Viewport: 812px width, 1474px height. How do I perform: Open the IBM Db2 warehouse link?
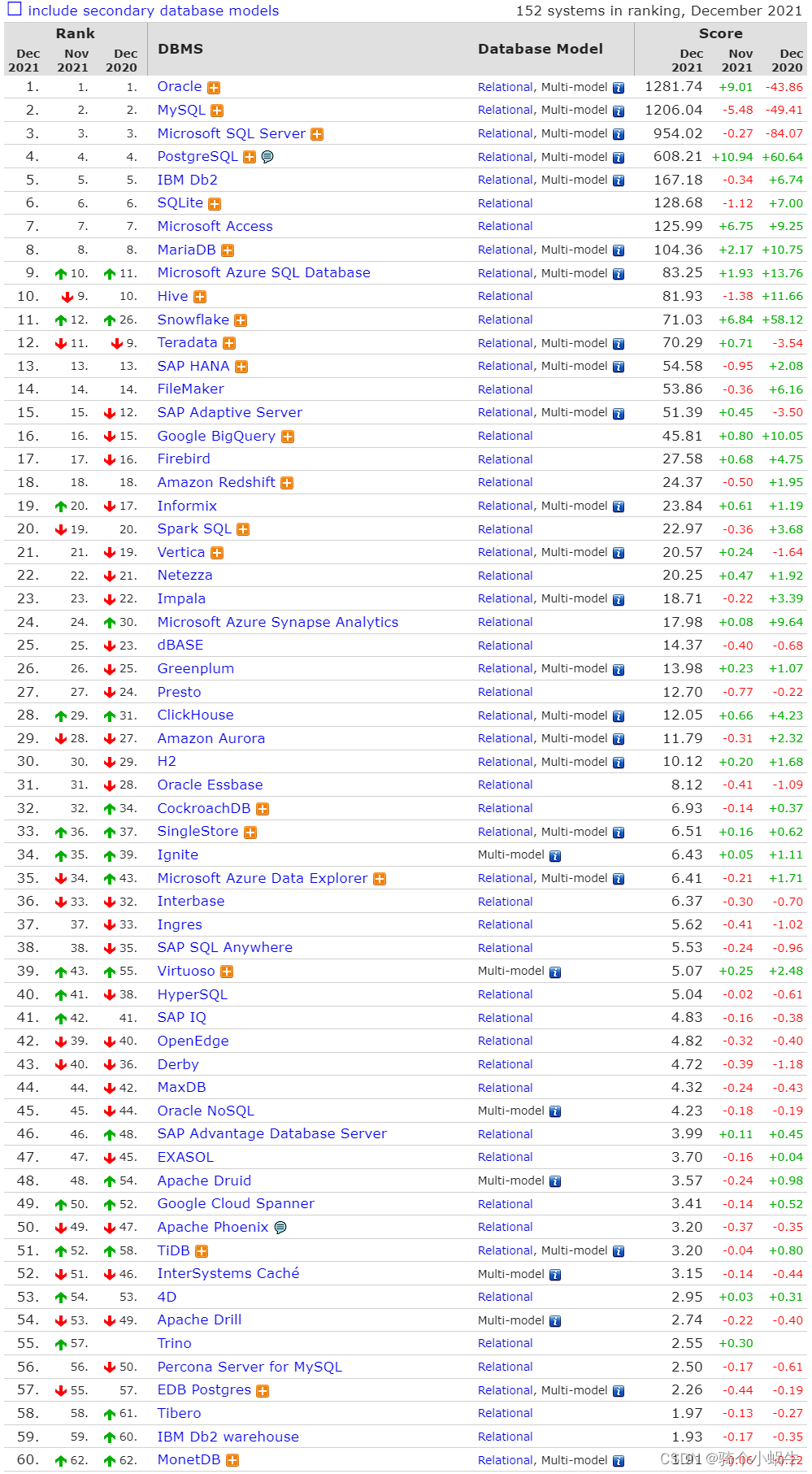228,1437
